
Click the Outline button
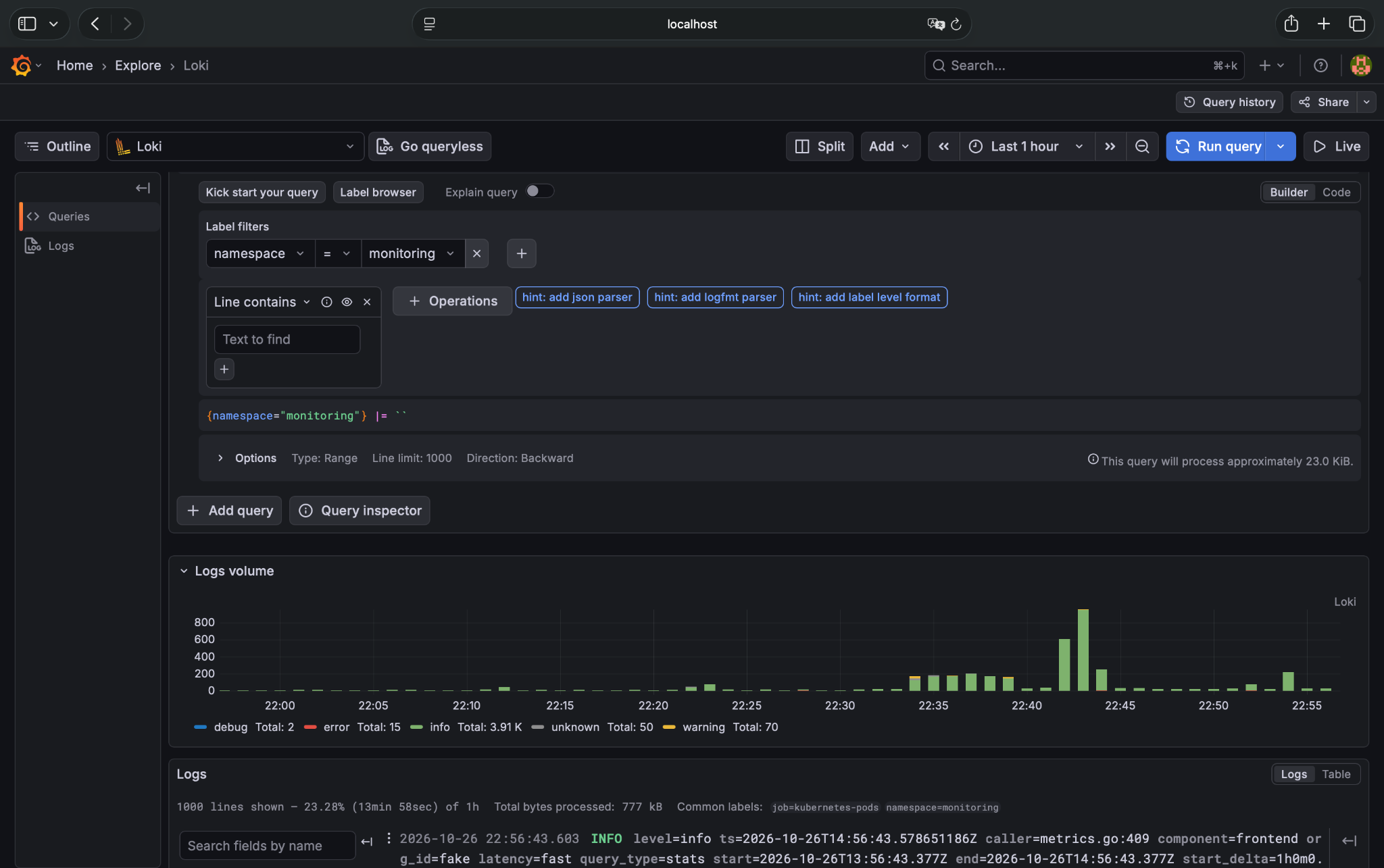(x=57, y=147)
